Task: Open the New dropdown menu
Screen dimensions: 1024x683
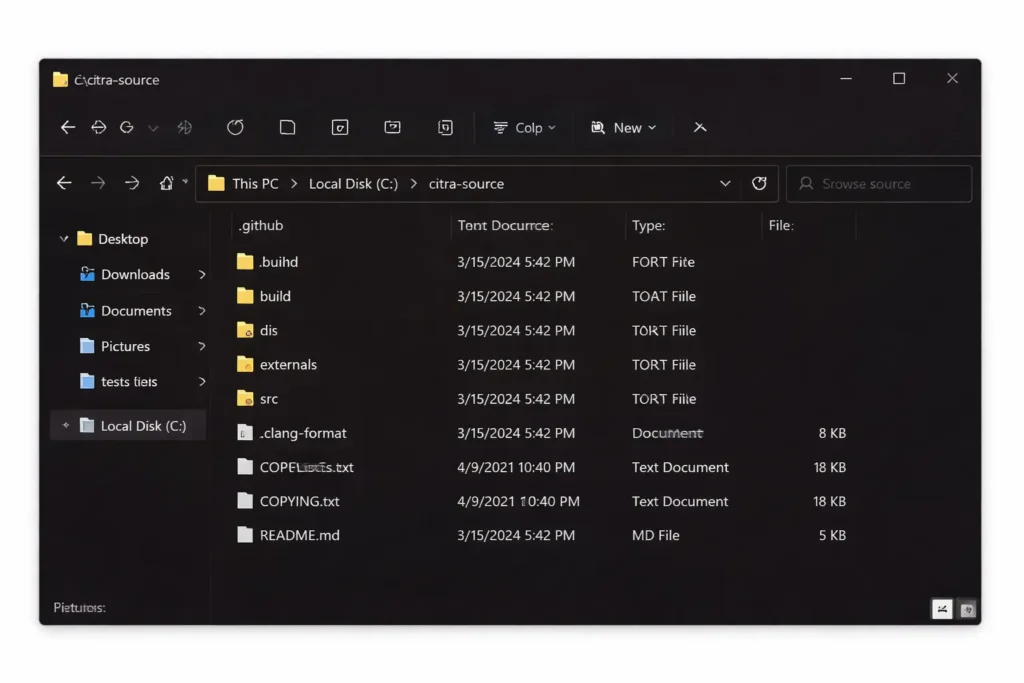Action: [624, 128]
